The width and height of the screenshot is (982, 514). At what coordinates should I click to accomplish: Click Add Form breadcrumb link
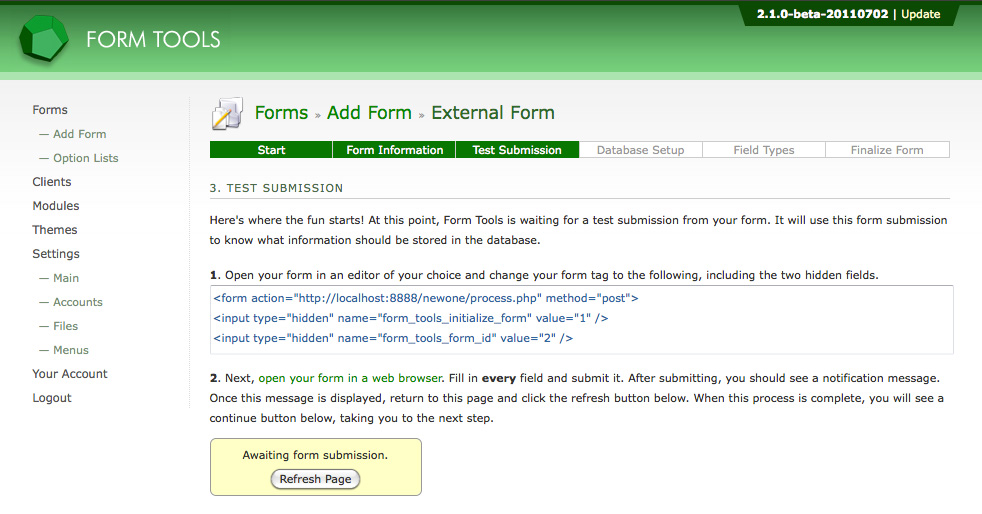coord(370,113)
